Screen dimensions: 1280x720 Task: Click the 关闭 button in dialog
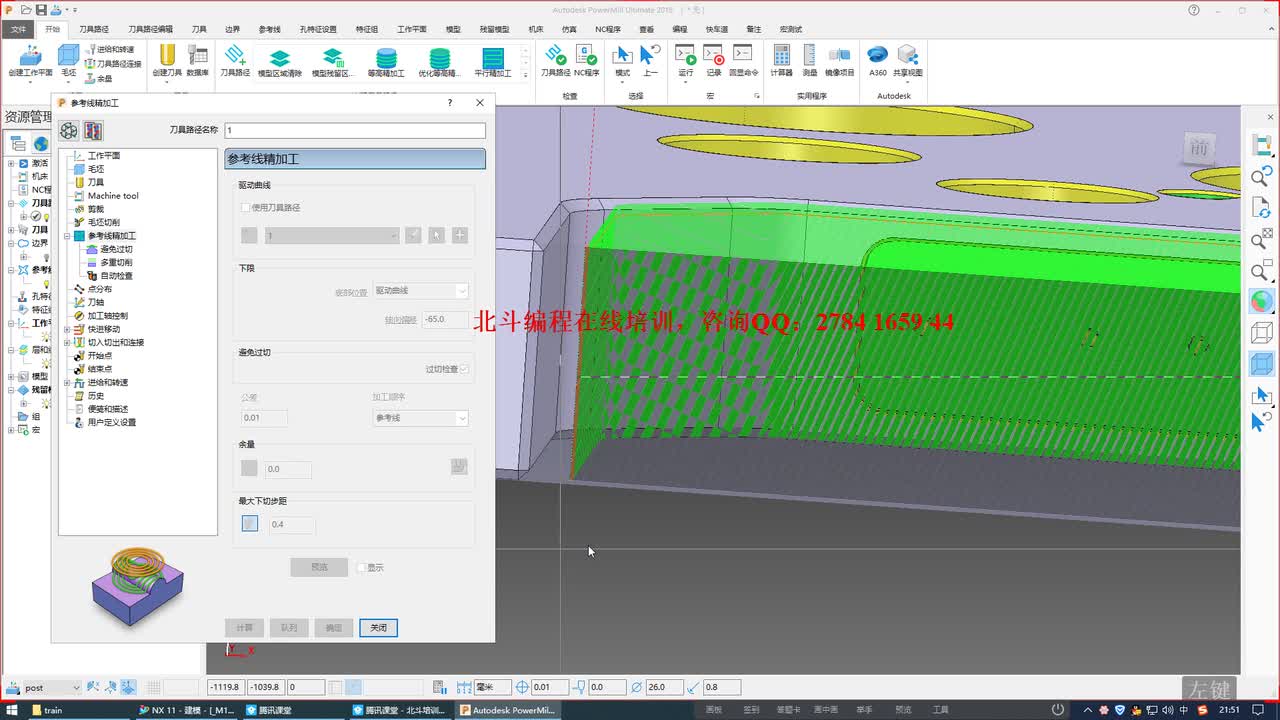(x=378, y=627)
